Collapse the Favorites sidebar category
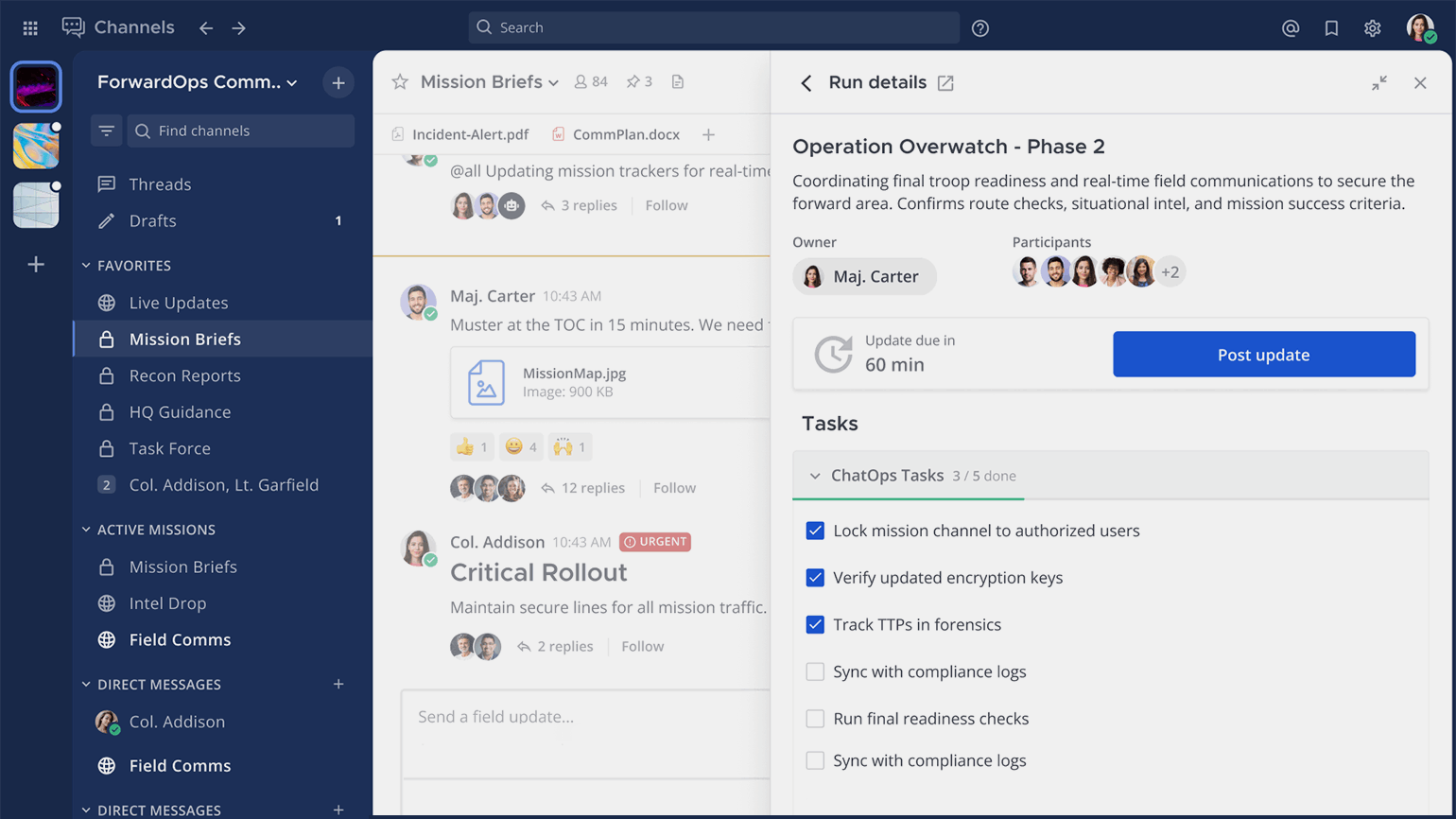Screen dimensions: 1456x819 86,266
